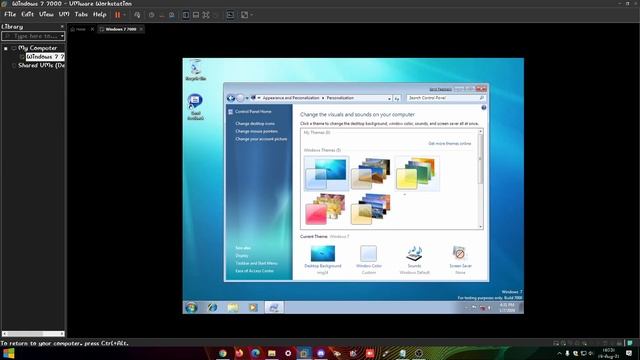Click the Search Control Panel field
This screenshot has height=360, width=640.
coord(446,98)
